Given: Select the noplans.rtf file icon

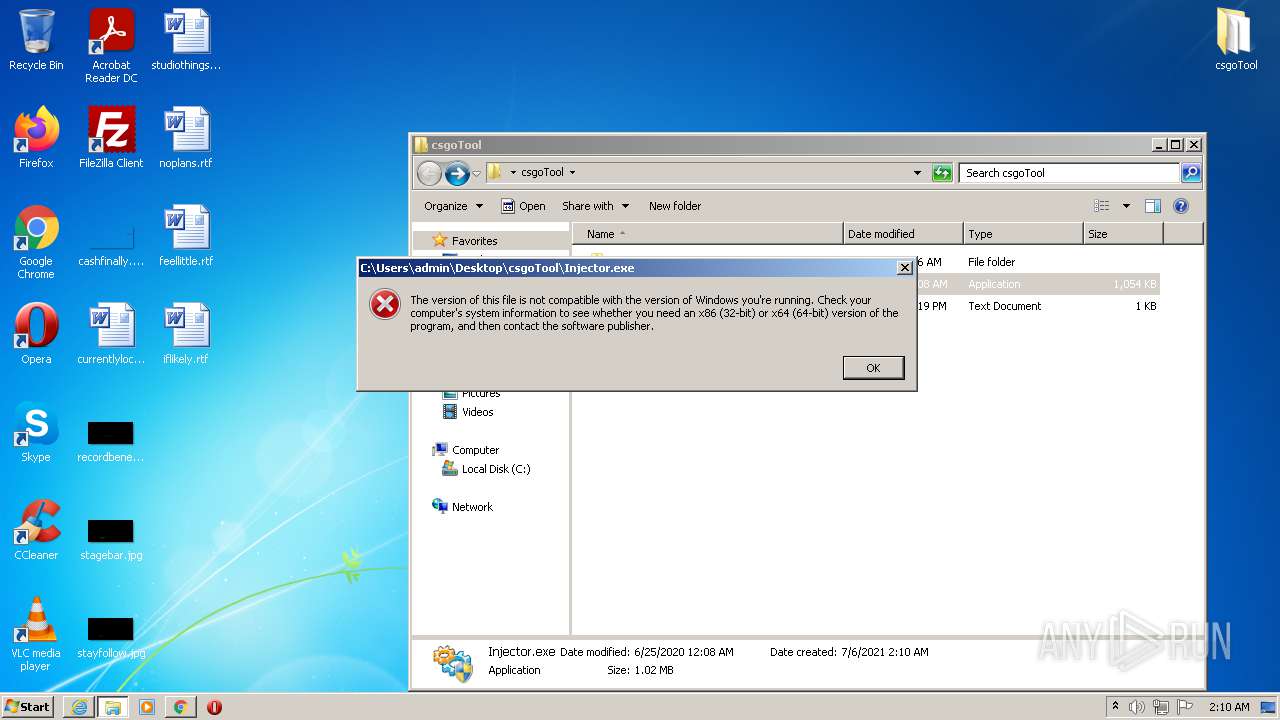Looking at the screenshot, I should (x=186, y=137).
